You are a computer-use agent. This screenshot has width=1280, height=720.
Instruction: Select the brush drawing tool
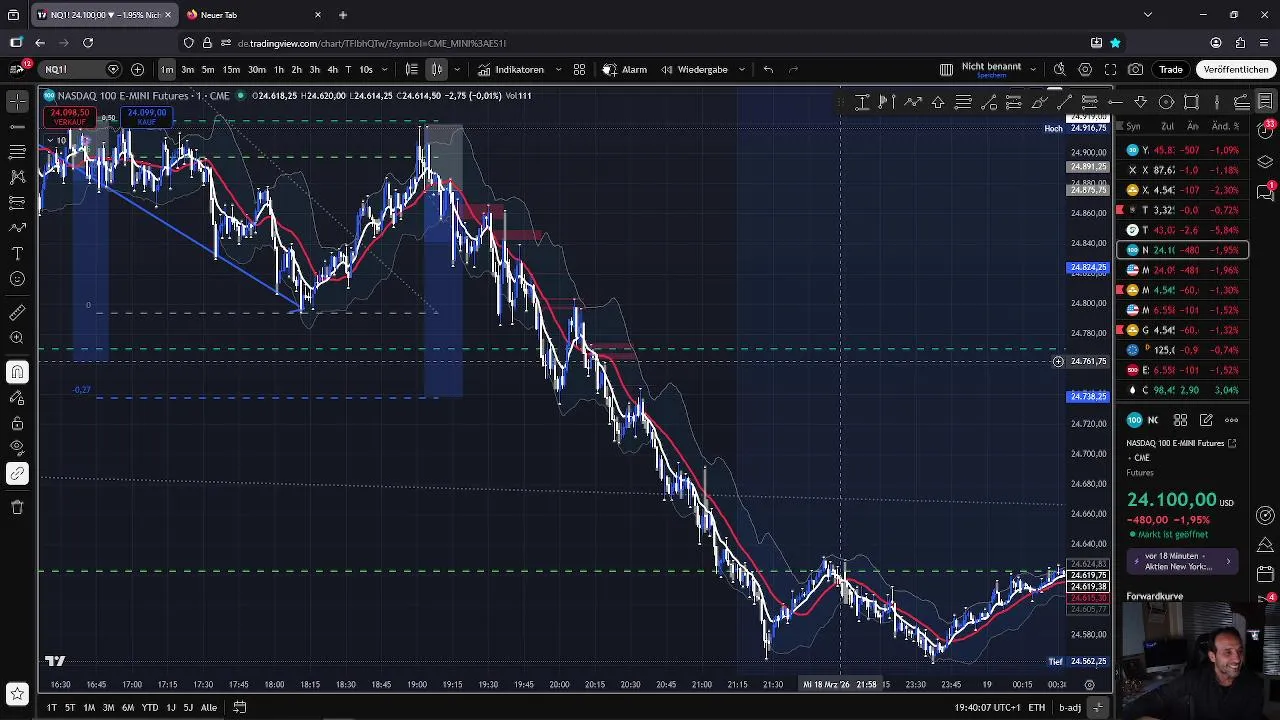[x=17, y=228]
